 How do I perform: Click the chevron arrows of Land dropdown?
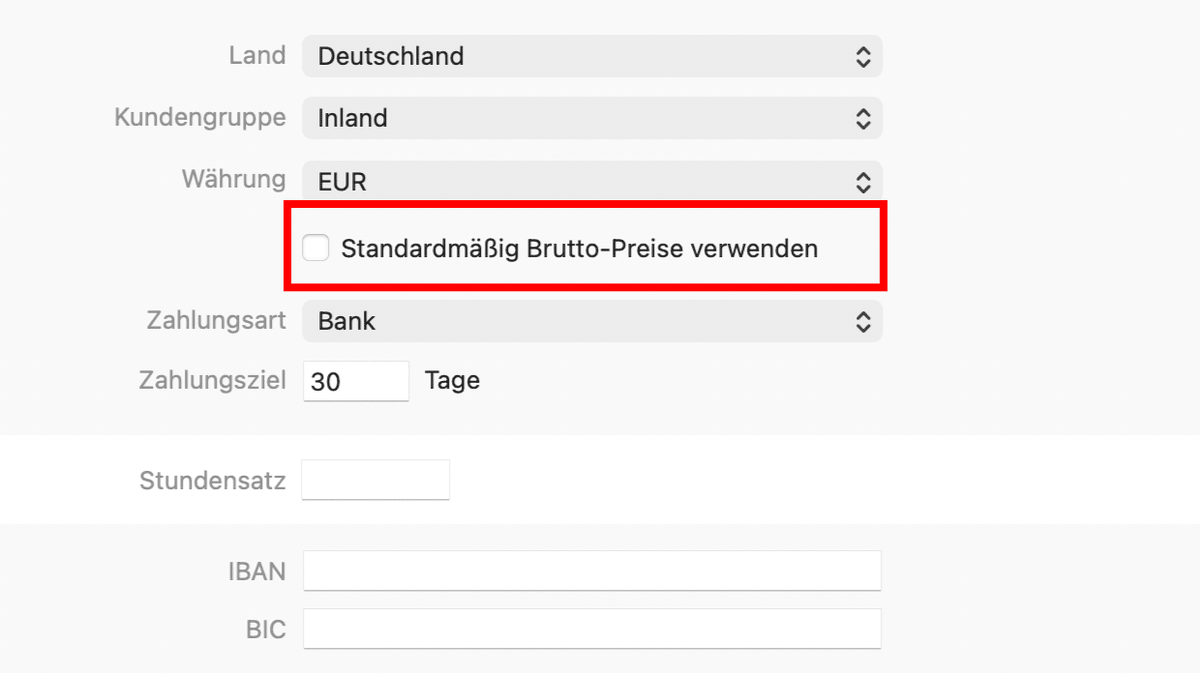863,57
